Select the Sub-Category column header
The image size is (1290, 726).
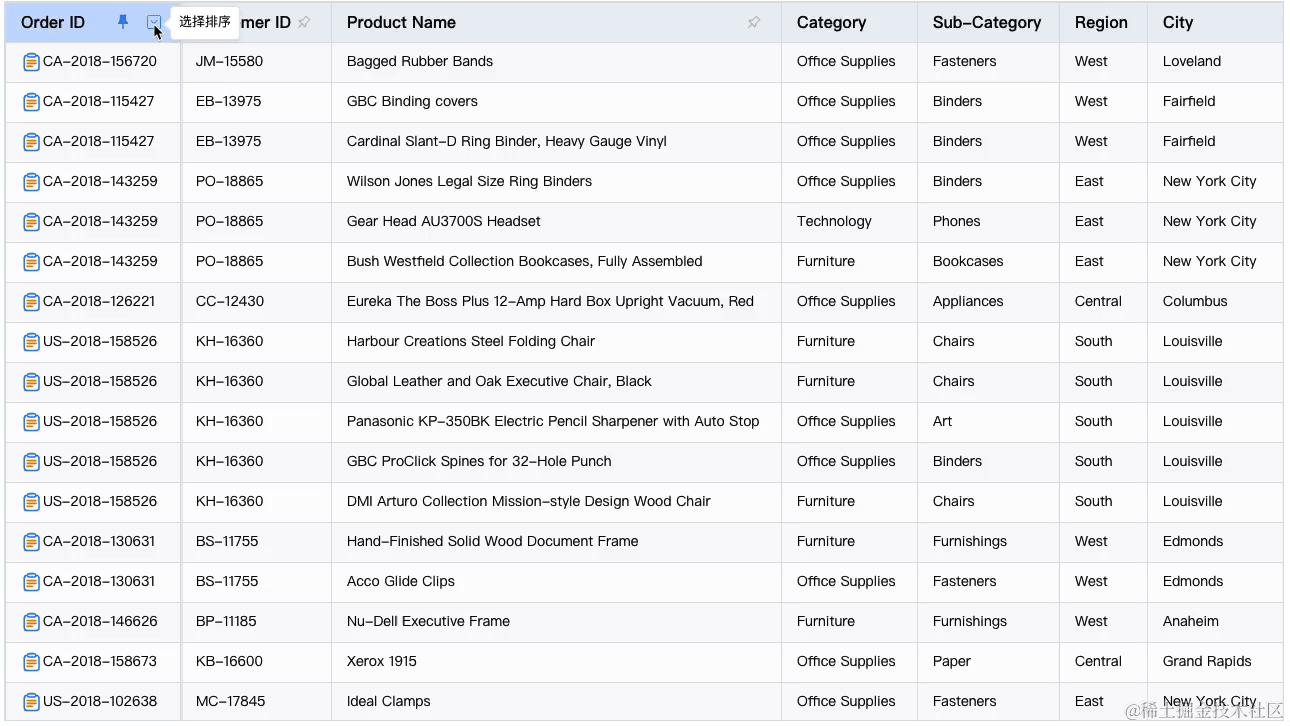click(x=986, y=22)
